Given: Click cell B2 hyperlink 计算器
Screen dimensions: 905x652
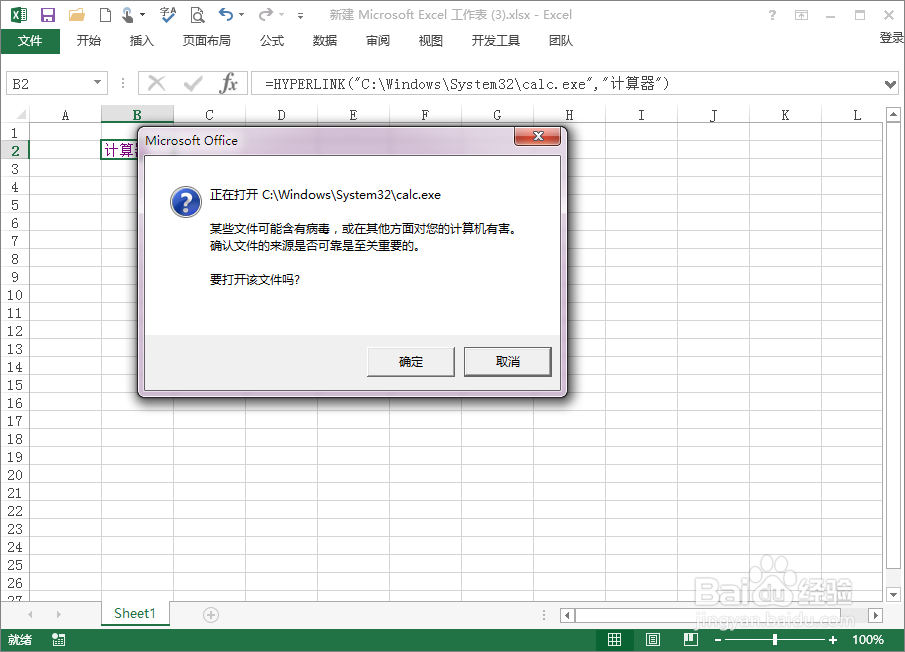Looking at the screenshot, I should pyautogui.click(x=119, y=151).
